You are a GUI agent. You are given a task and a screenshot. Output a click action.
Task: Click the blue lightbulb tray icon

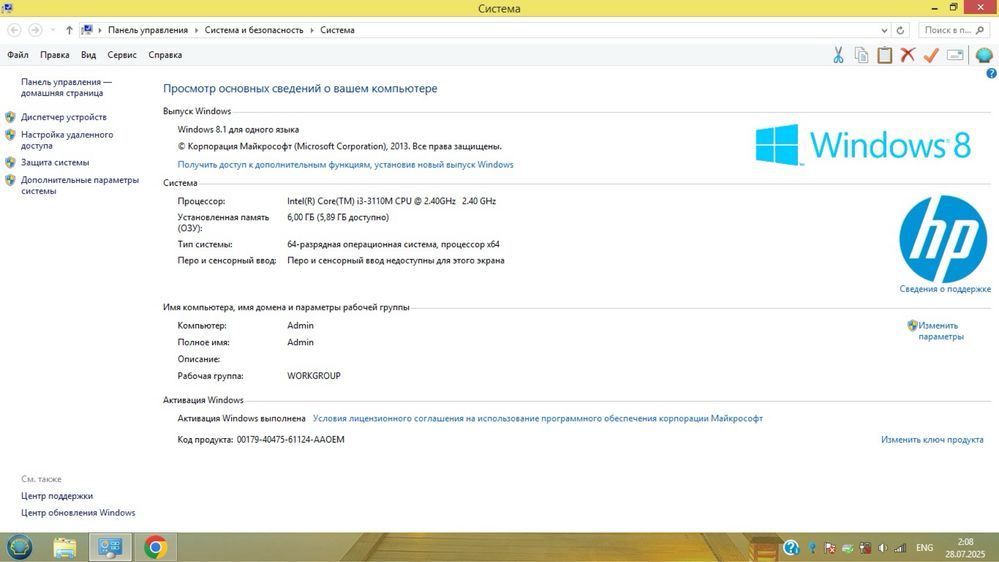pos(812,547)
